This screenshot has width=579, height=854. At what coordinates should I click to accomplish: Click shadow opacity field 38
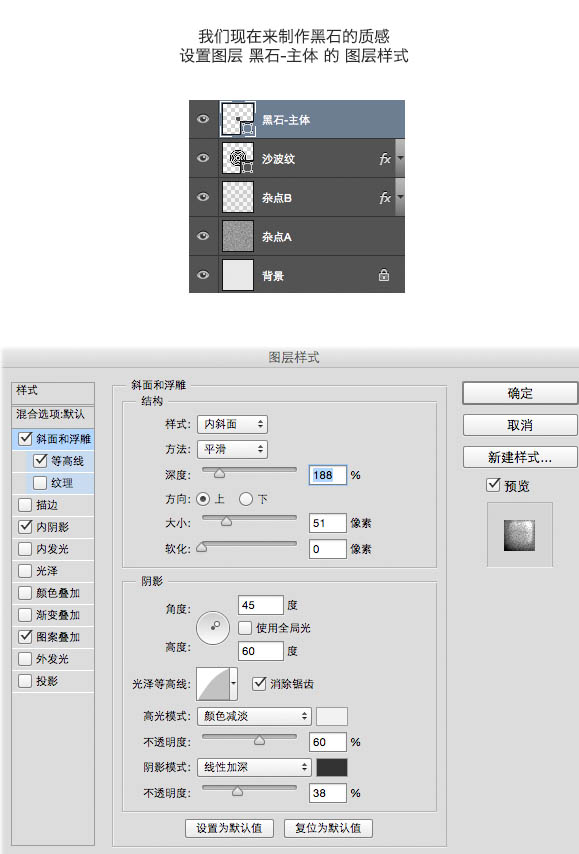(x=327, y=793)
